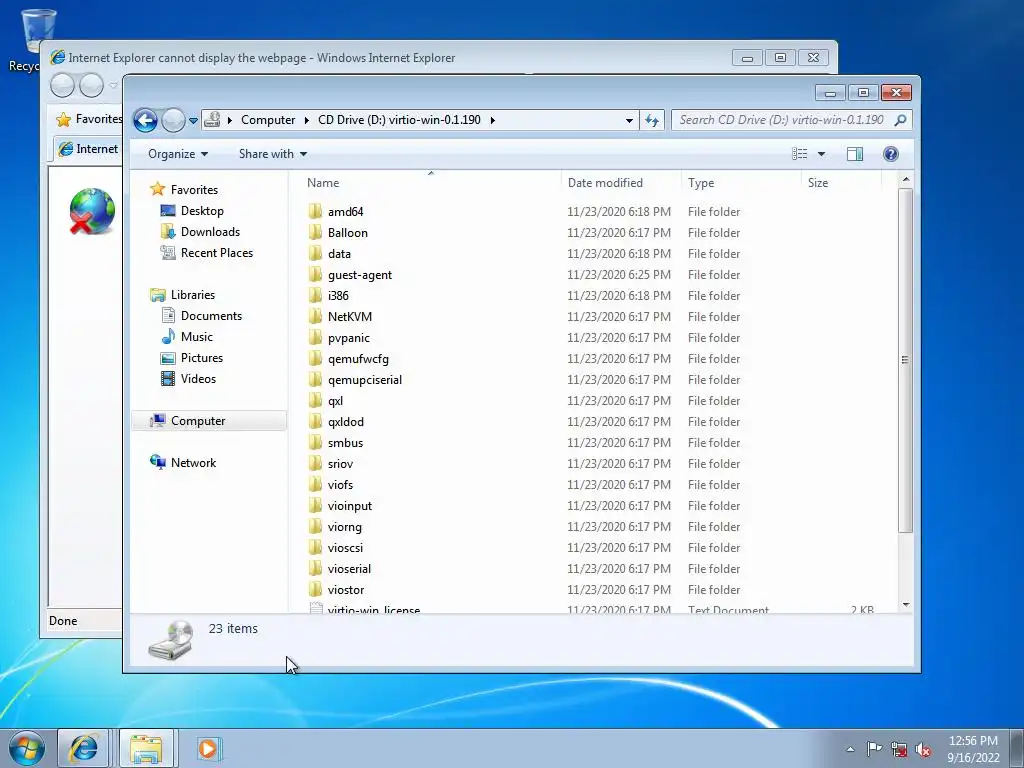
Task: Select the Balloon folder icon
Action: 315,232
